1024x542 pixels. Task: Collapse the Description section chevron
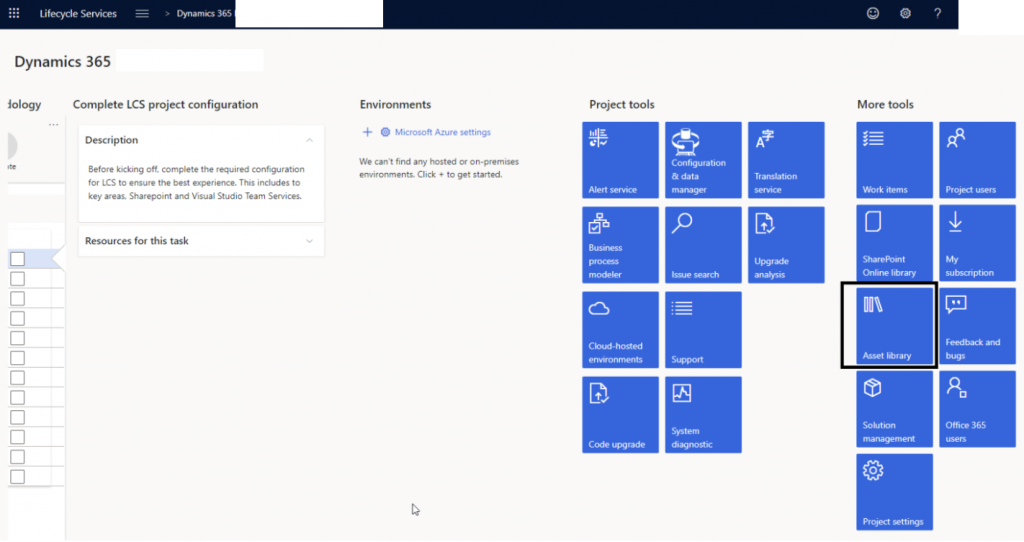(x=309, y=140)
